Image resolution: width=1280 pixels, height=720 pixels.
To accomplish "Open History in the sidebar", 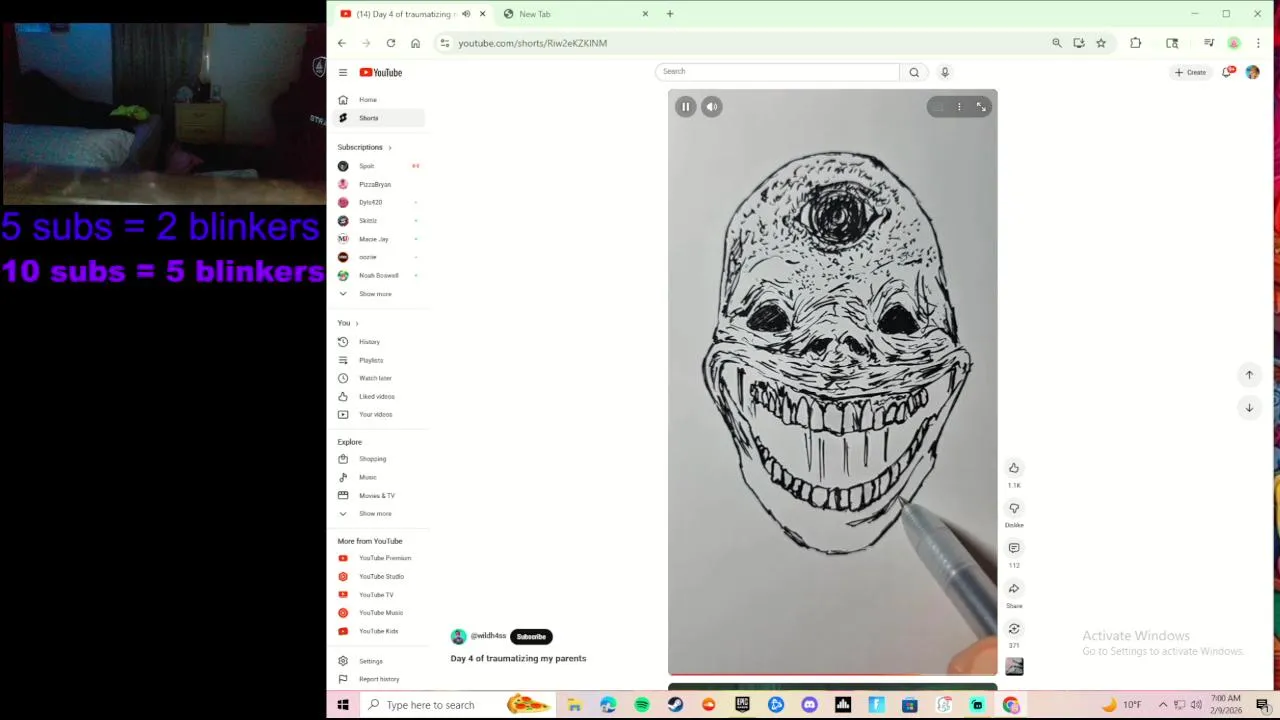I will (380, 342).
